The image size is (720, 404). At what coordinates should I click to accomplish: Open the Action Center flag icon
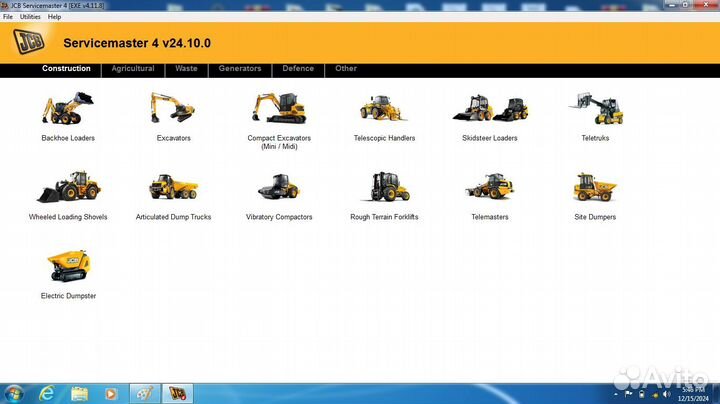(x=629, y=394)
